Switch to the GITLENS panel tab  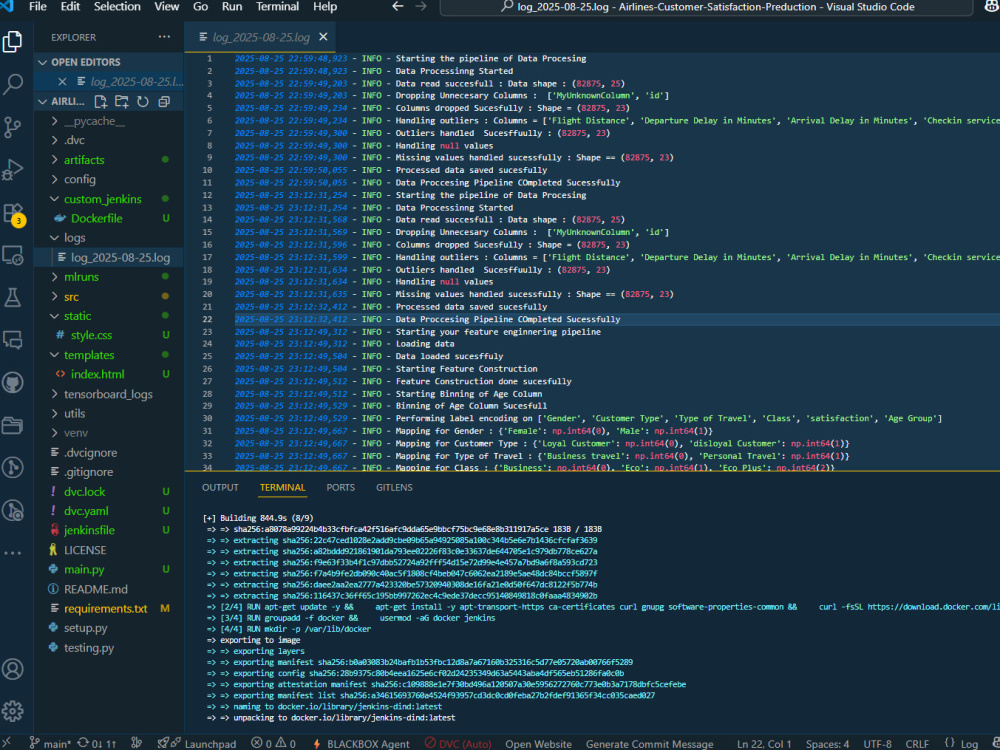tap(394, 487)
